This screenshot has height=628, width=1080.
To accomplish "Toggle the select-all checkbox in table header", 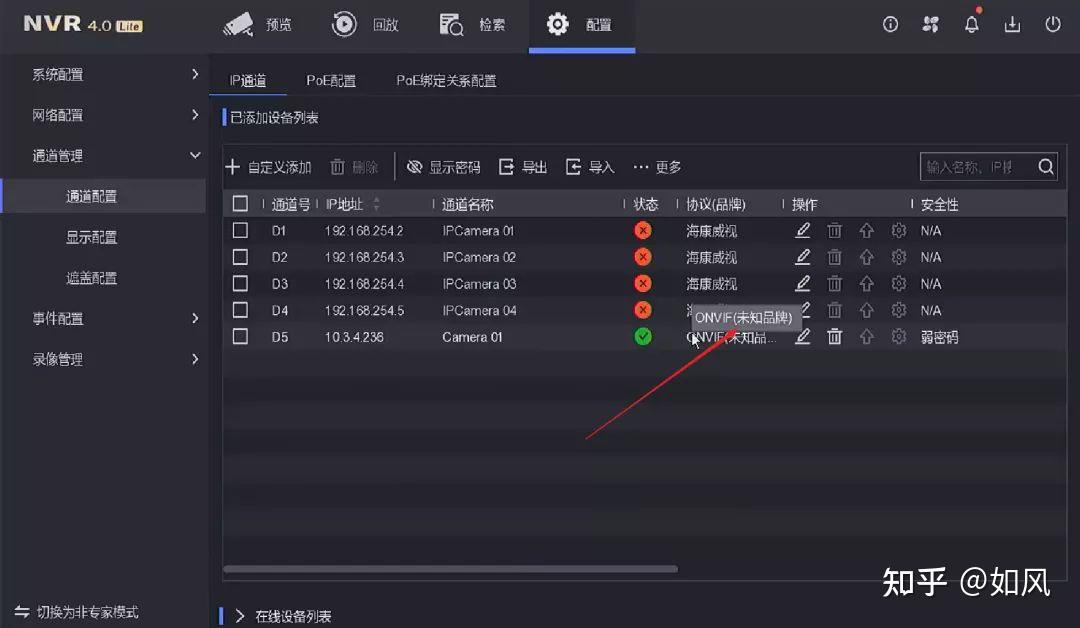I will 240,203.
